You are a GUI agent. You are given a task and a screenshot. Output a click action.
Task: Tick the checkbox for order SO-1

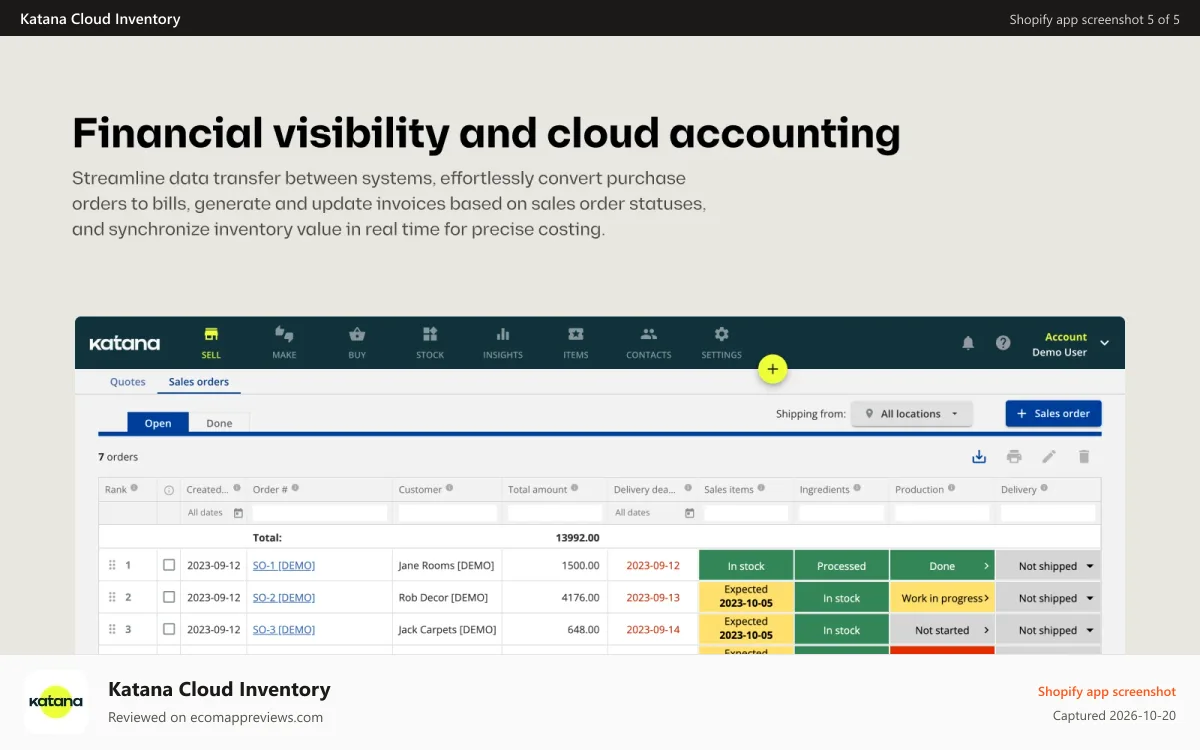pyautogui.click(x=169, y=565)
